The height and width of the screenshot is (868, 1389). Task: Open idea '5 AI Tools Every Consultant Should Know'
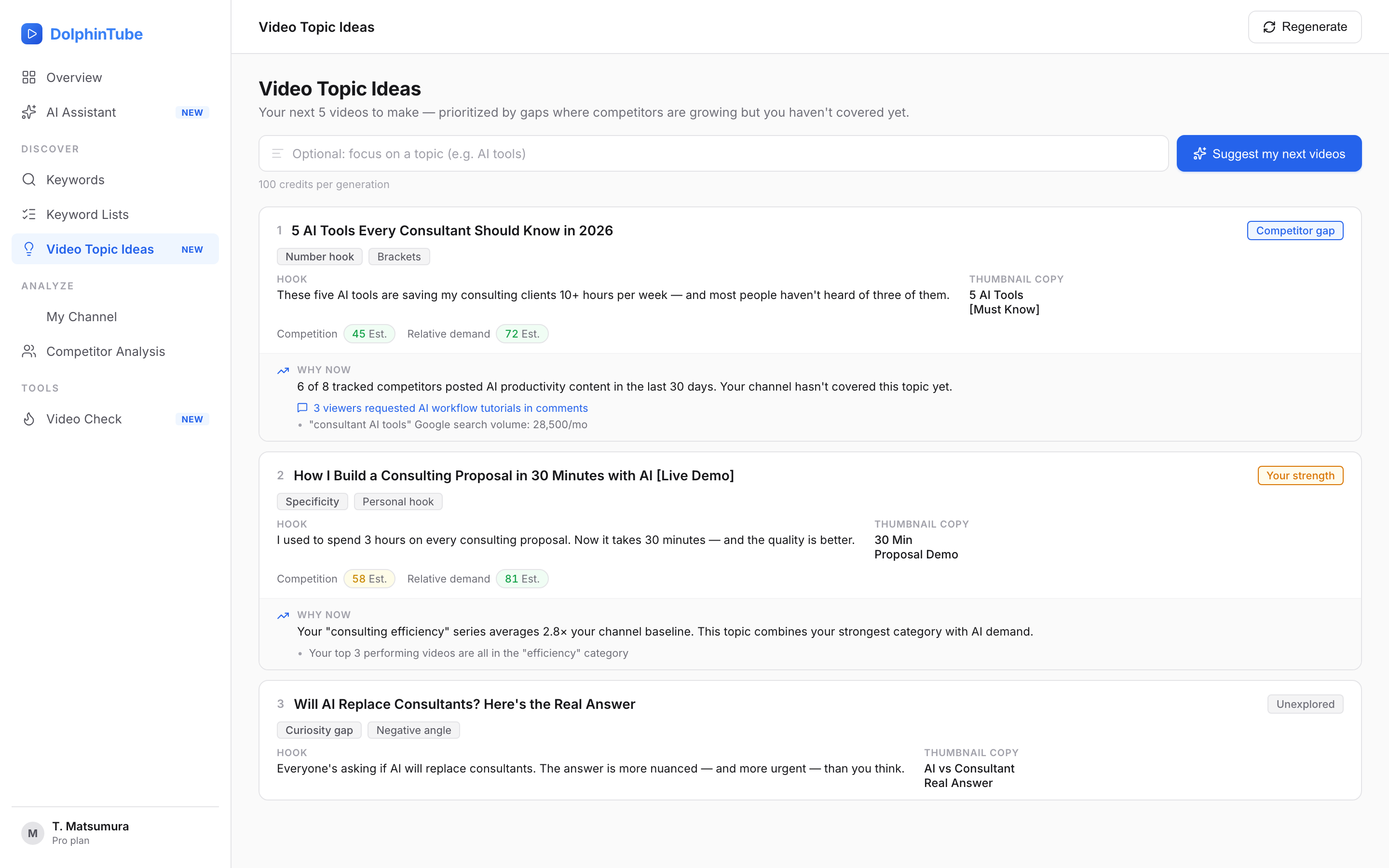click(452, 230)
